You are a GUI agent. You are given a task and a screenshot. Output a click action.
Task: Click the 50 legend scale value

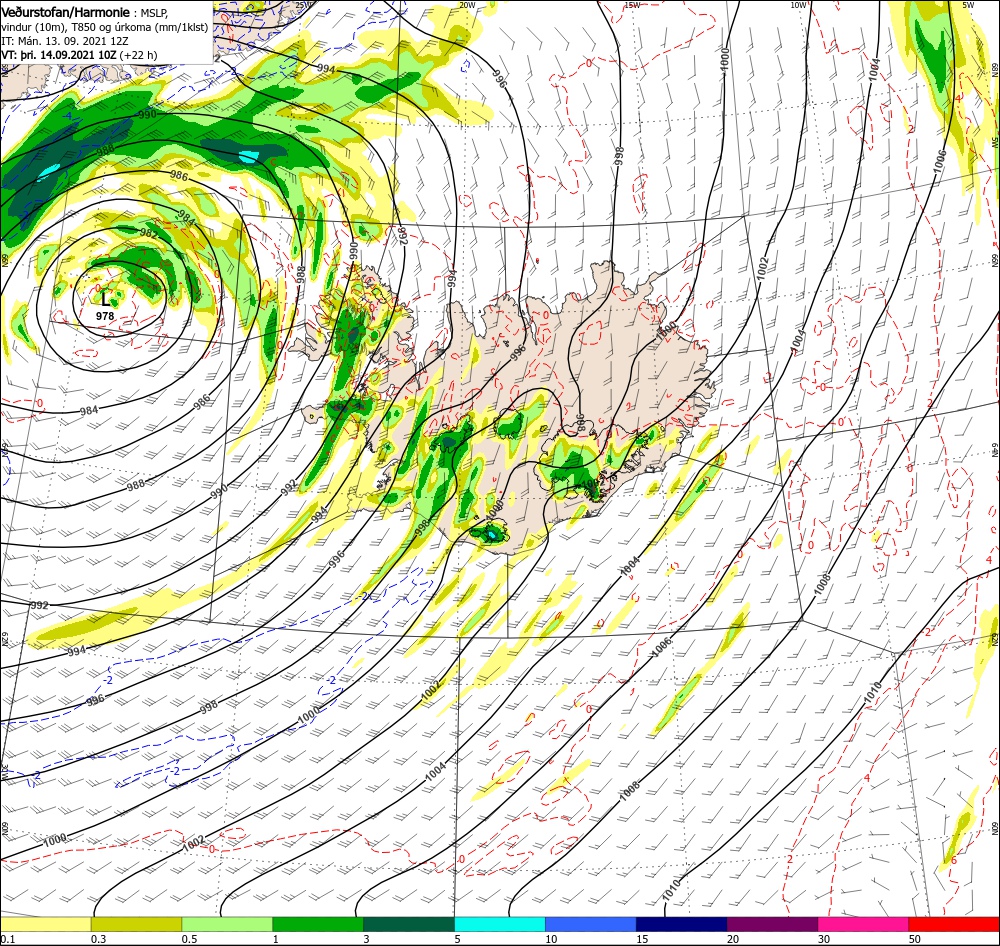pyautogui.click(x=915, y=939)
